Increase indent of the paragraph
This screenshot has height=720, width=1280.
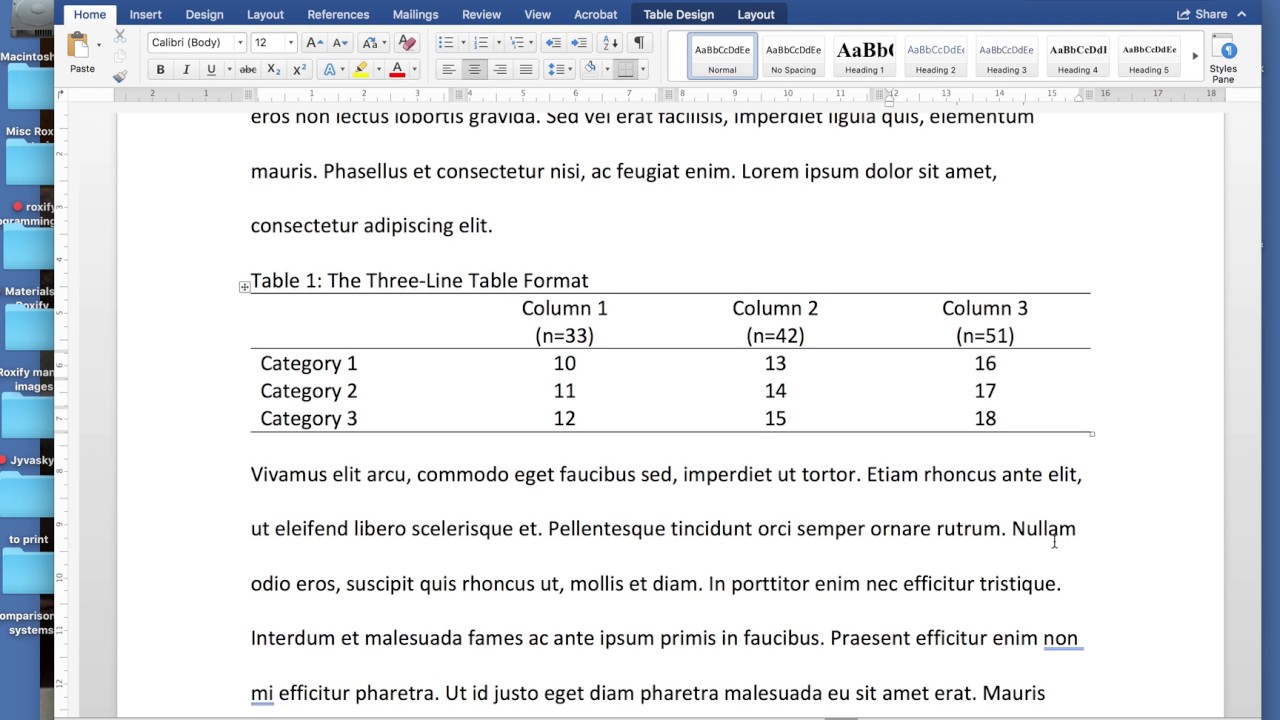tap(579, 43)
